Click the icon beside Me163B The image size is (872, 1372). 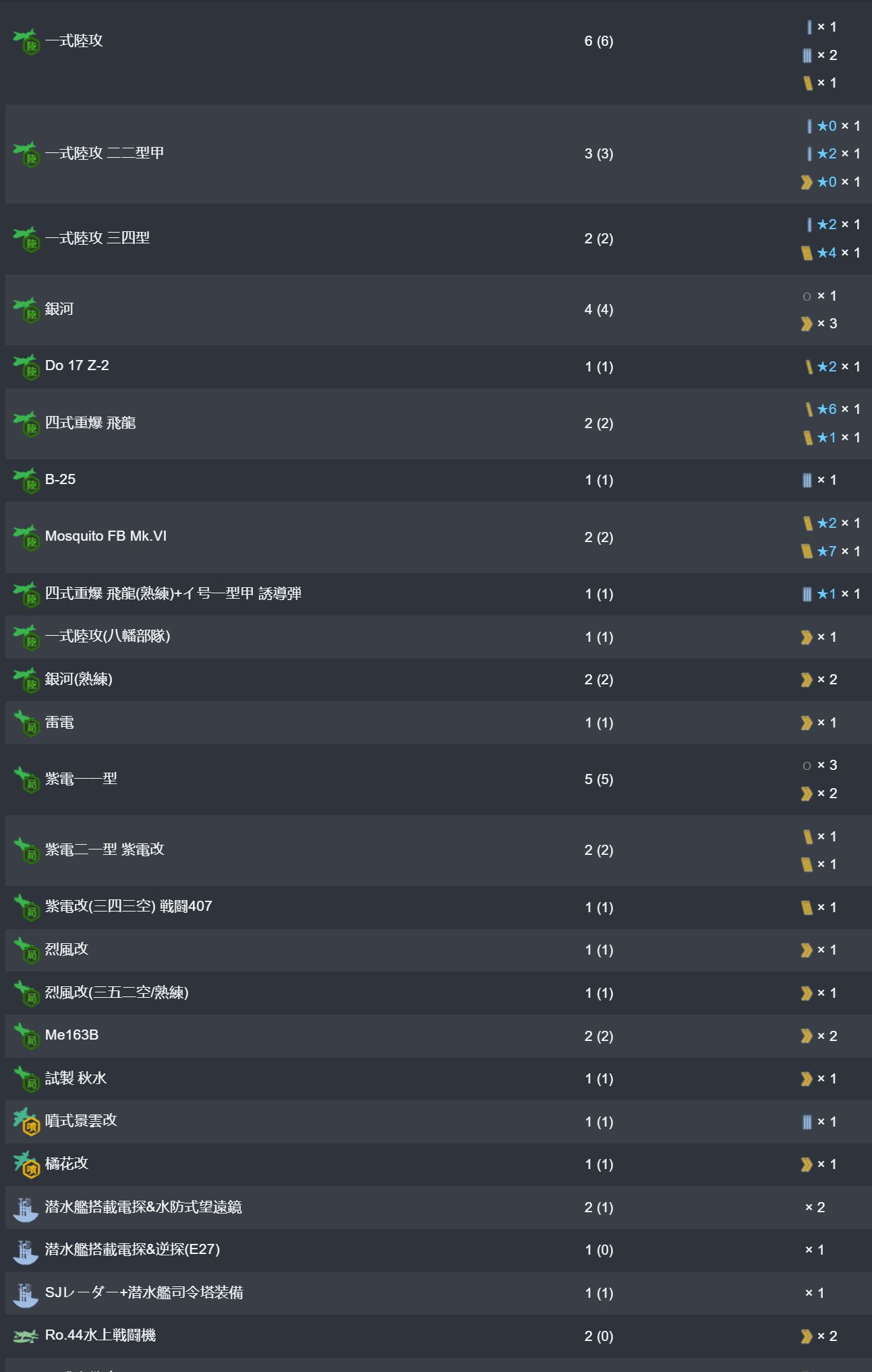(x=26, y=1036)
